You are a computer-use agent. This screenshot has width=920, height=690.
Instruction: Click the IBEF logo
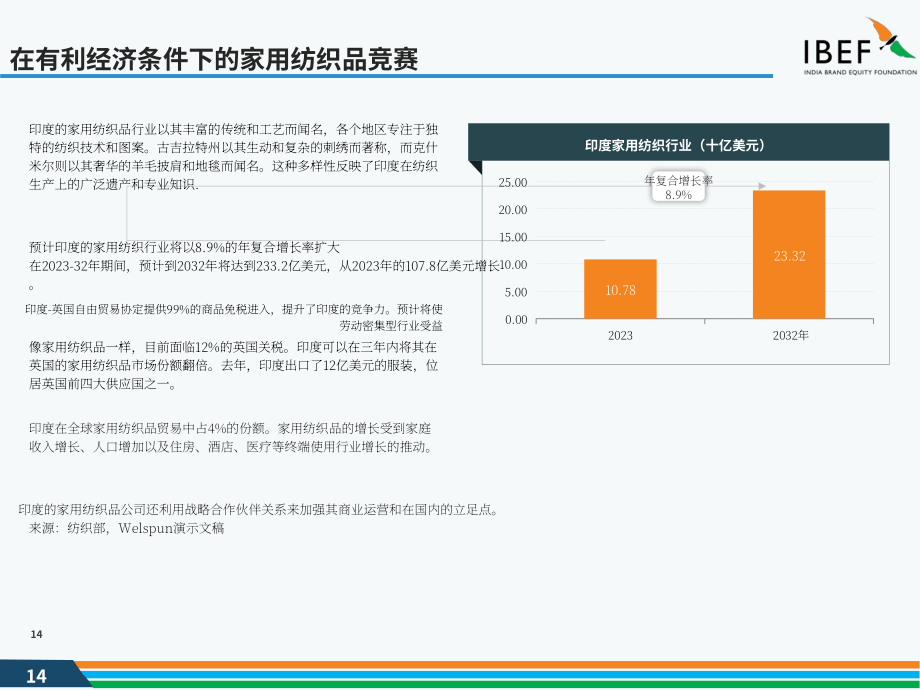[x=860, y=46]
